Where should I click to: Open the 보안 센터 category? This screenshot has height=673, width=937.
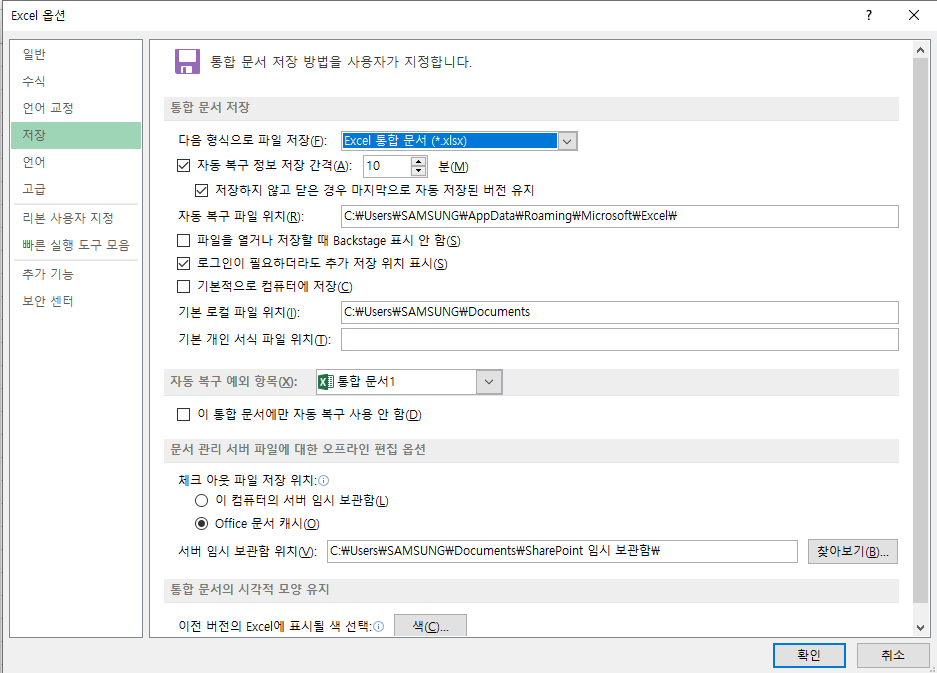point(76,301)
